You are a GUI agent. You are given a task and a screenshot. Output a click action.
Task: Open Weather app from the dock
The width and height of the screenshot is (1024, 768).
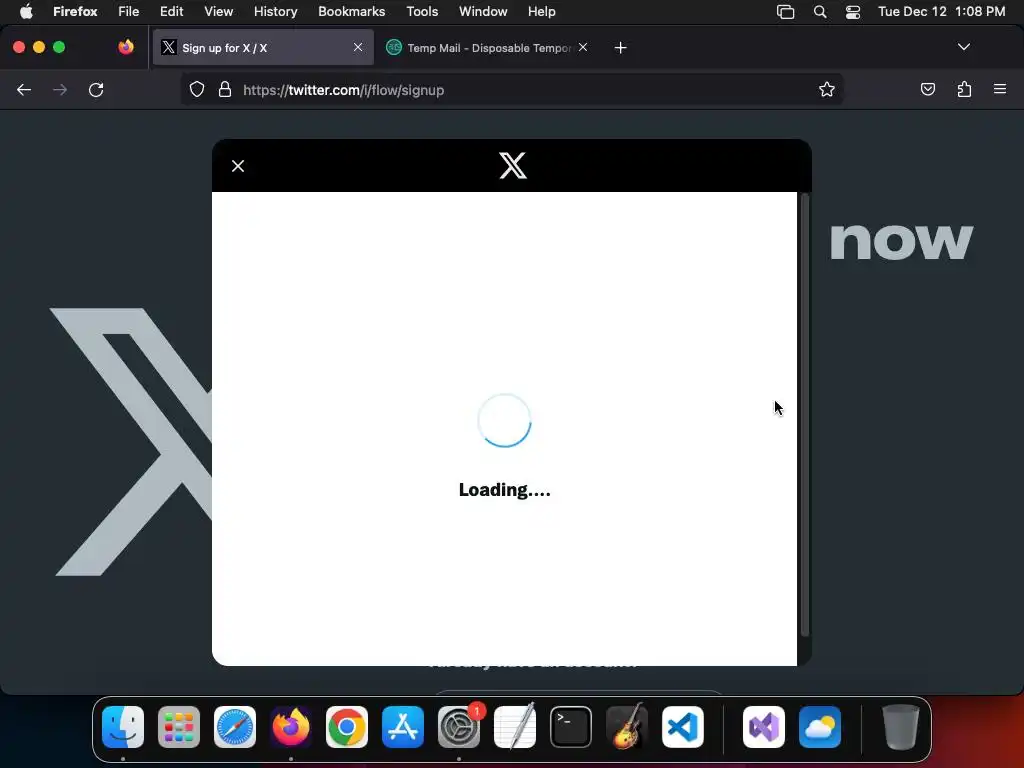(820, 727)
